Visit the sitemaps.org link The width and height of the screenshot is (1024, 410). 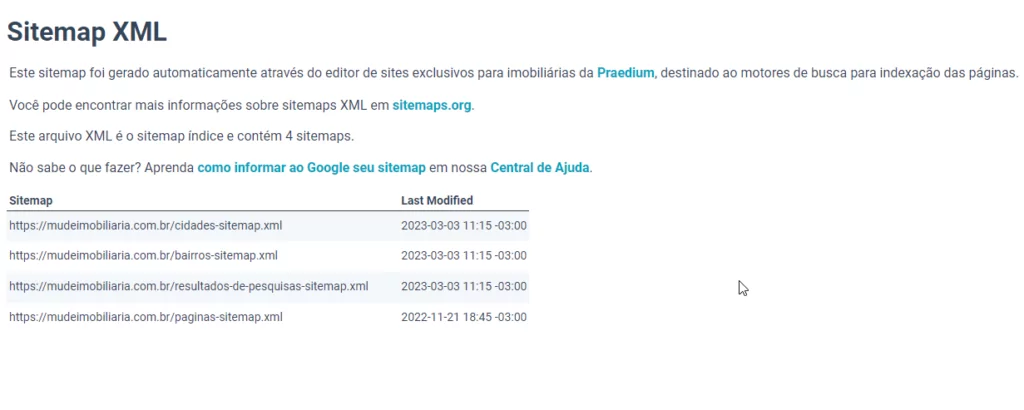click(431, 104)
